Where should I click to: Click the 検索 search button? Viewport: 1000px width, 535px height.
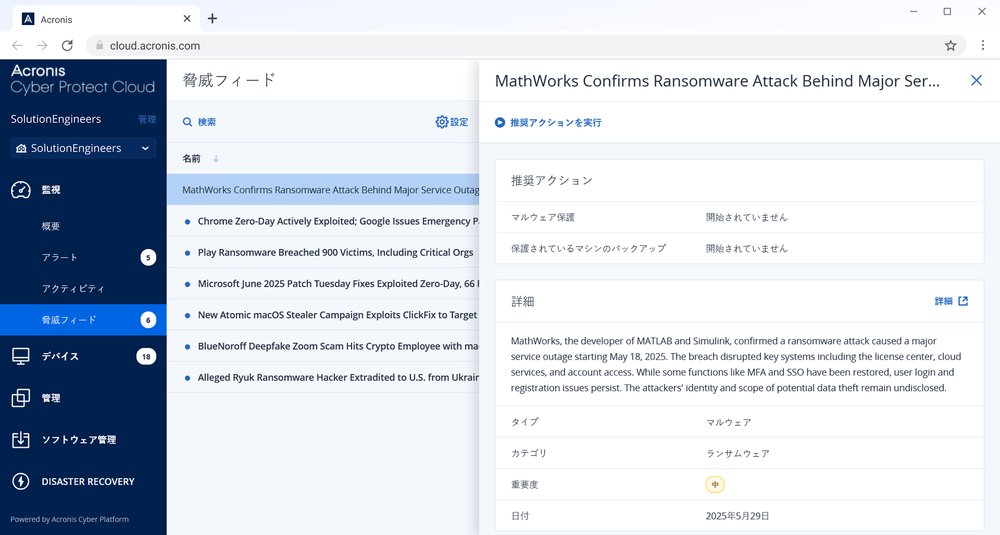[x=199, y=122]
